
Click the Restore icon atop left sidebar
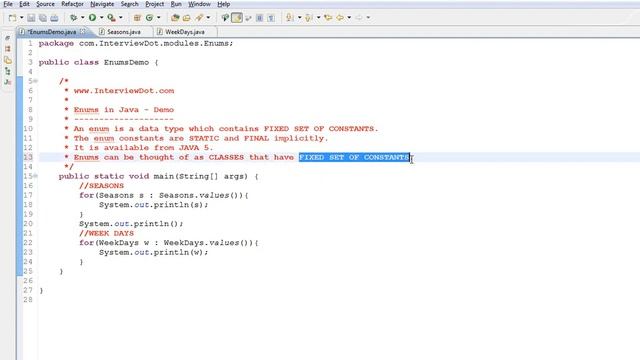coord(7,38)
